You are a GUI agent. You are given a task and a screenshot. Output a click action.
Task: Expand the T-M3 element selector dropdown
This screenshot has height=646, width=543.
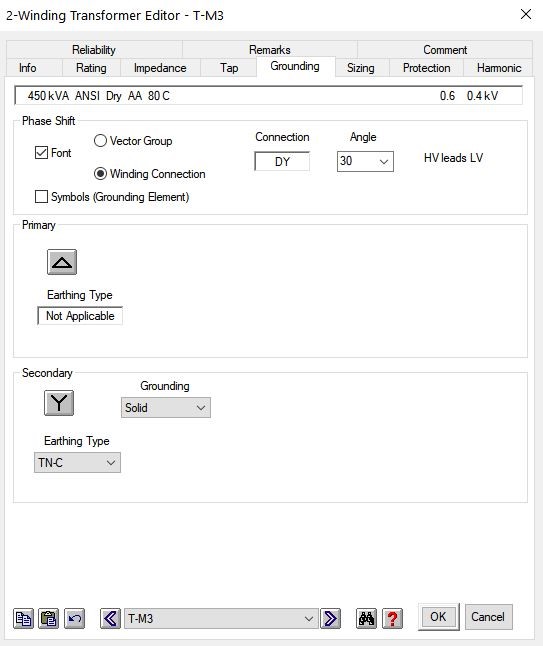[221, 618]
